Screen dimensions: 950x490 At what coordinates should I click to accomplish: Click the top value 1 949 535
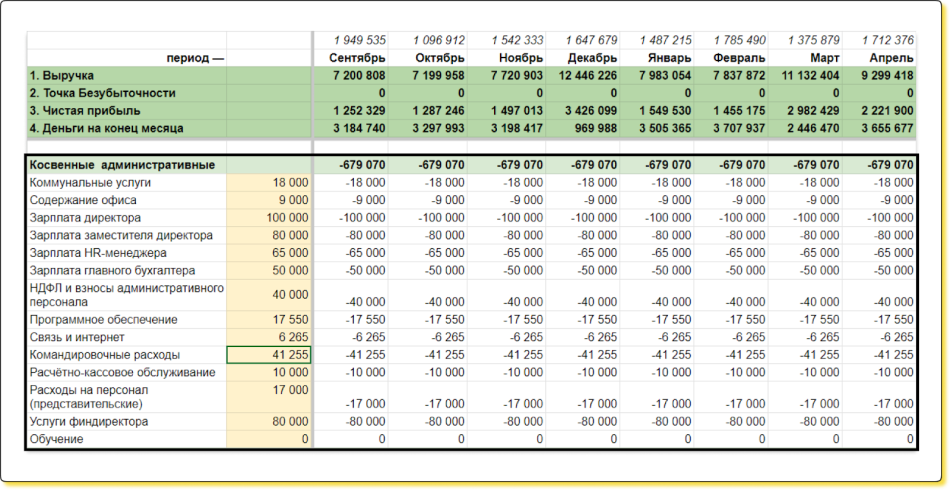coord(350,40)
